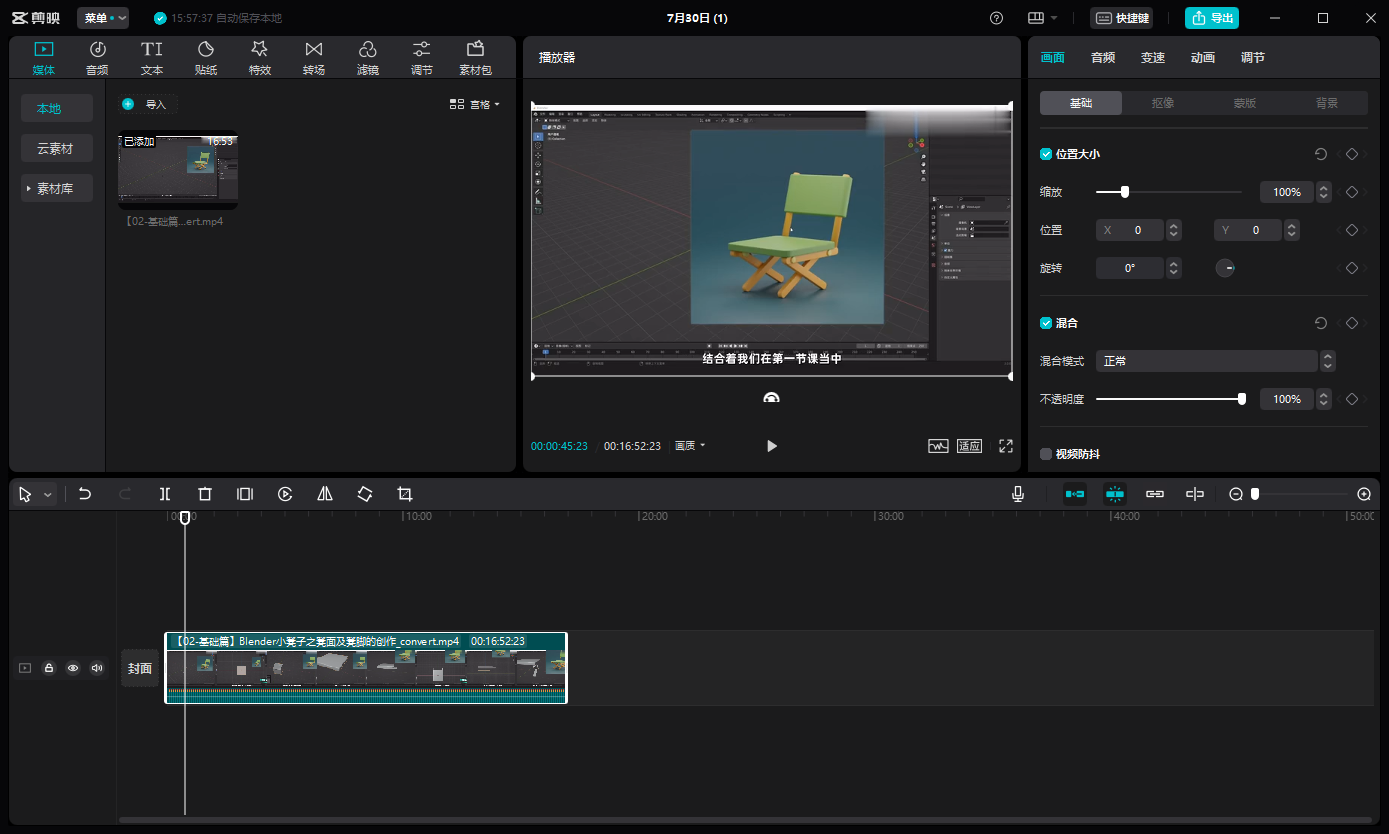Click the mirror flip icon in timeline toolbar

325,494
